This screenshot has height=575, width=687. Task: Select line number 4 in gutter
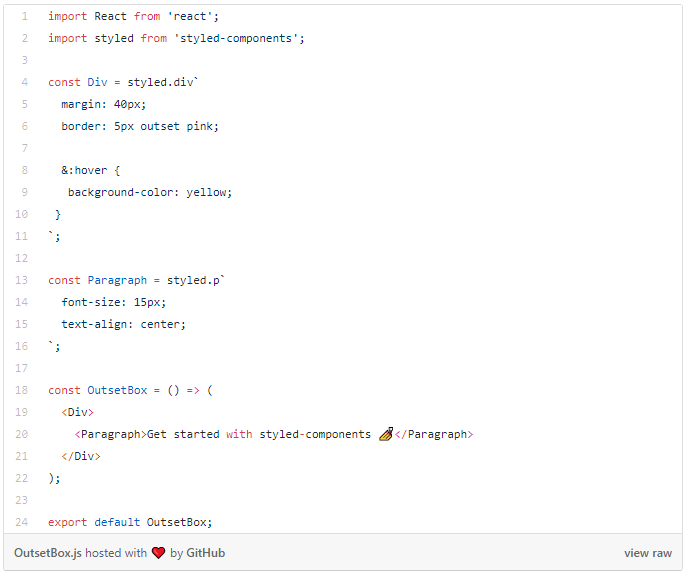click(25, 82)
